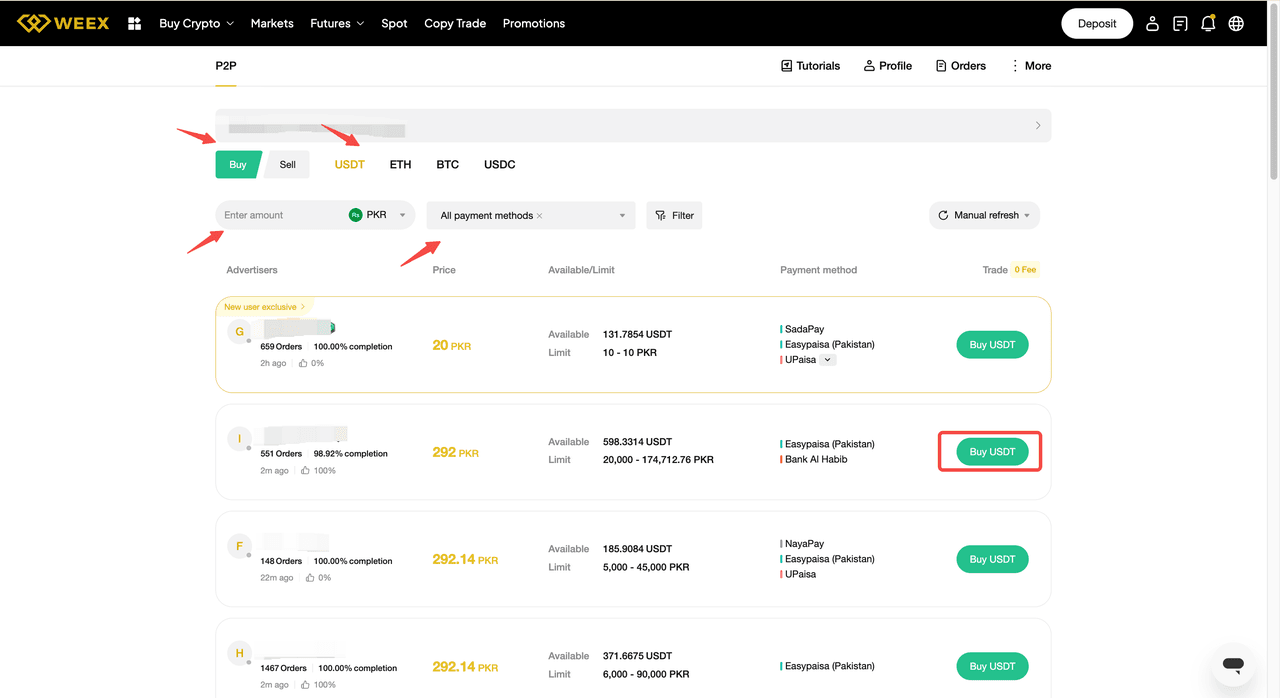Click thumbs-up icon on first advertiser
The width and height of the screenshot is (1280, 698).
coord(305,363)
